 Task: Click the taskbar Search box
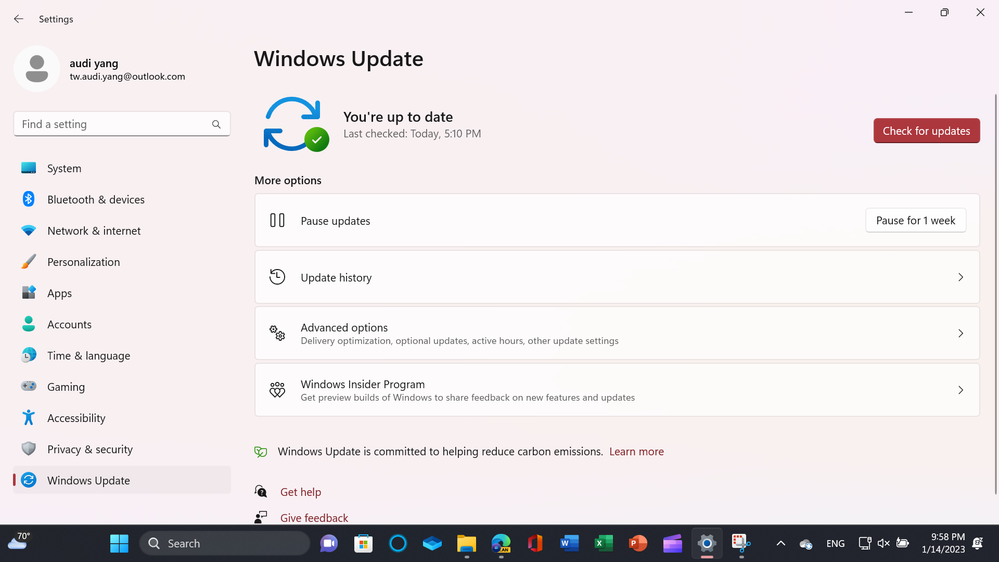tap(224, 544)
